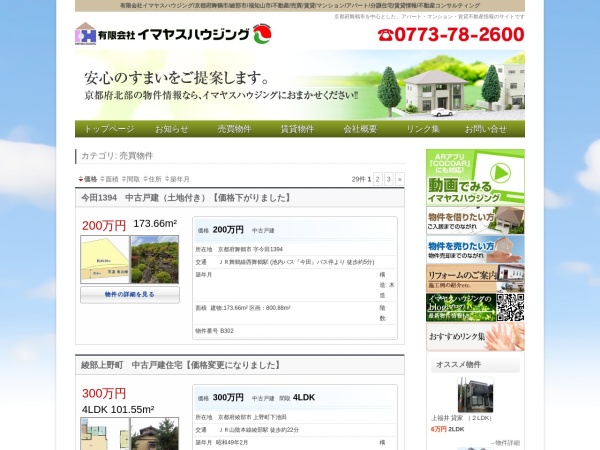
Task: Go to results page 2
Action: [378, 179]
